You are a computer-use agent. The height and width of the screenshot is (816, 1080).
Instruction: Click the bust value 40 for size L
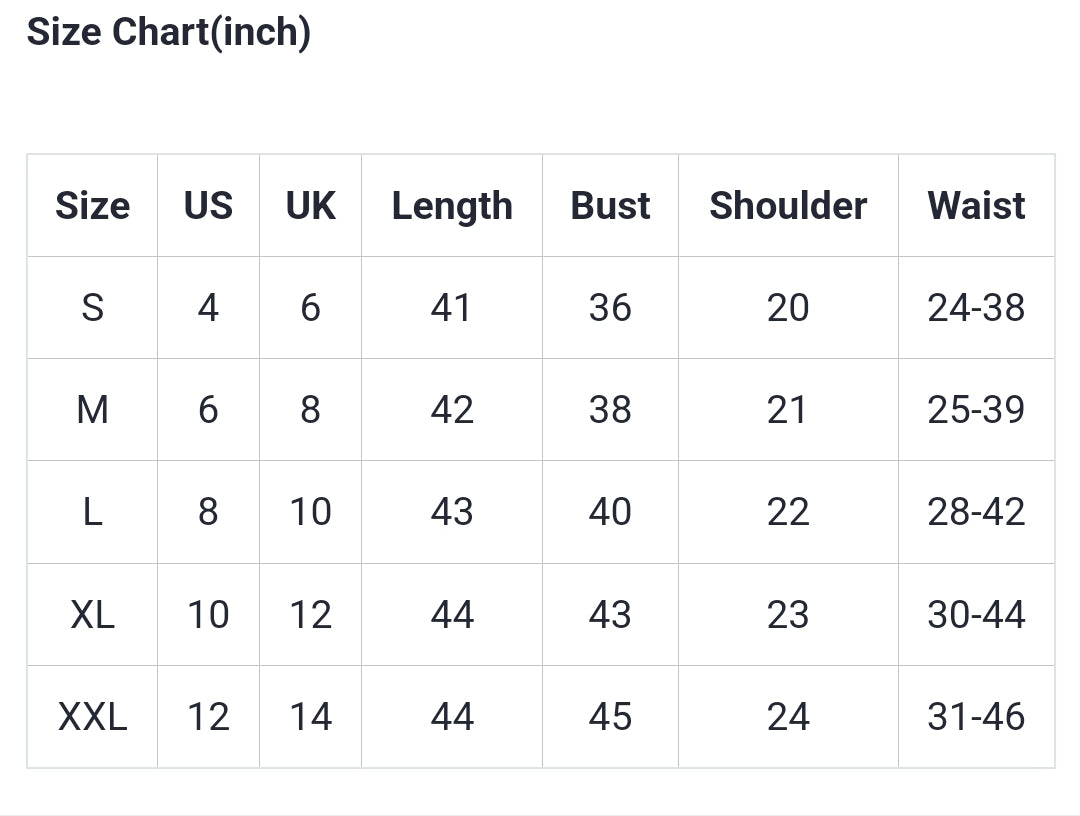coord(610,512)
